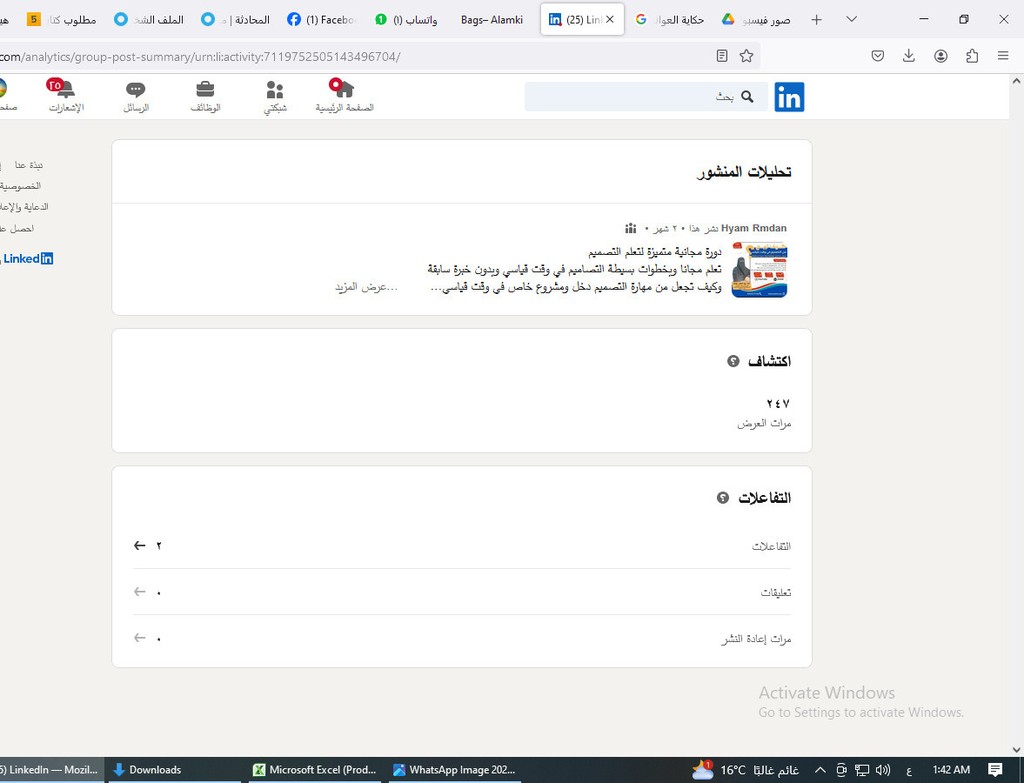Open the مرات إعادة النشر row arrow
The height and width of the screenshot is (783, 1024).
[x=139, y=637]
